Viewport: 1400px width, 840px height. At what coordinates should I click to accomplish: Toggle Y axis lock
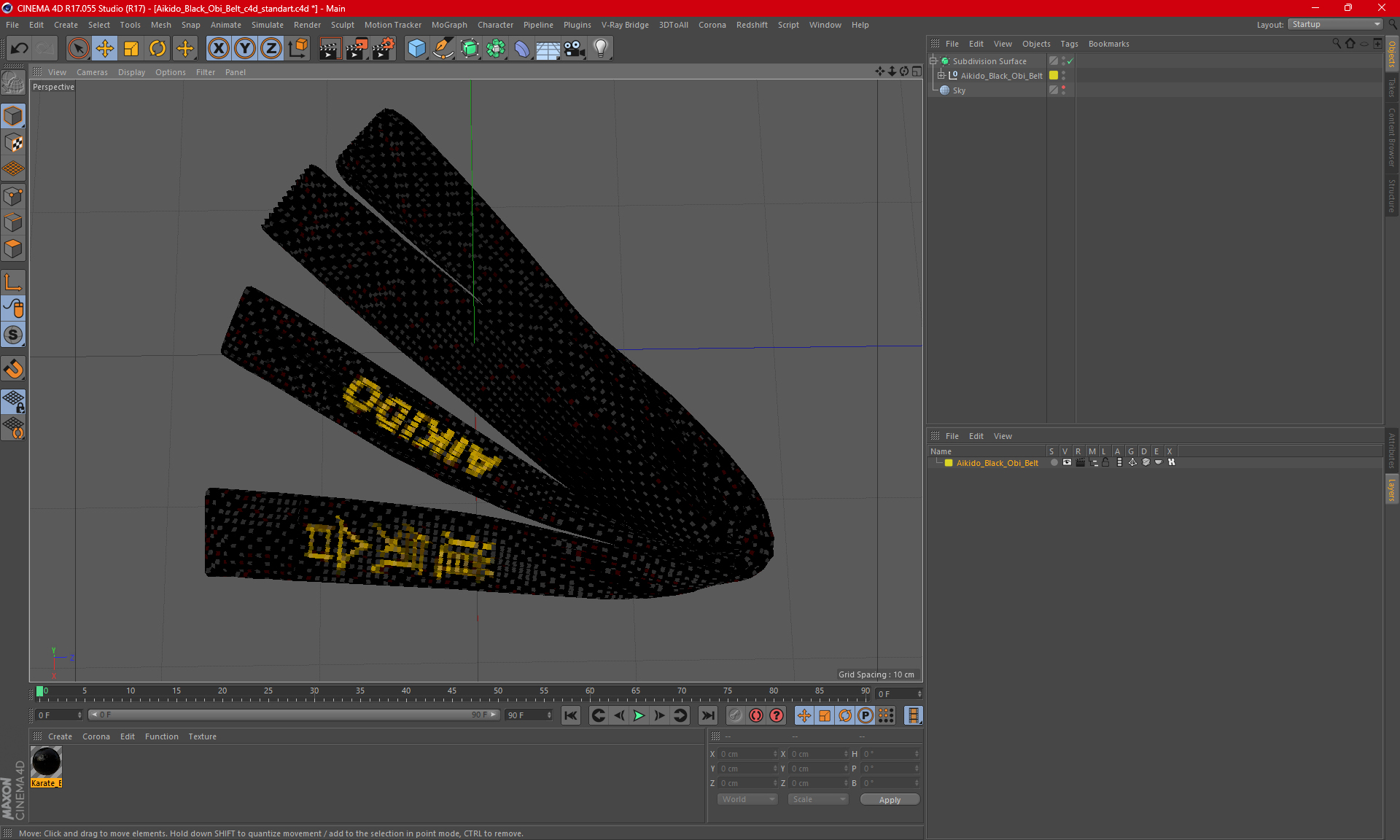[x=245, y=48]
